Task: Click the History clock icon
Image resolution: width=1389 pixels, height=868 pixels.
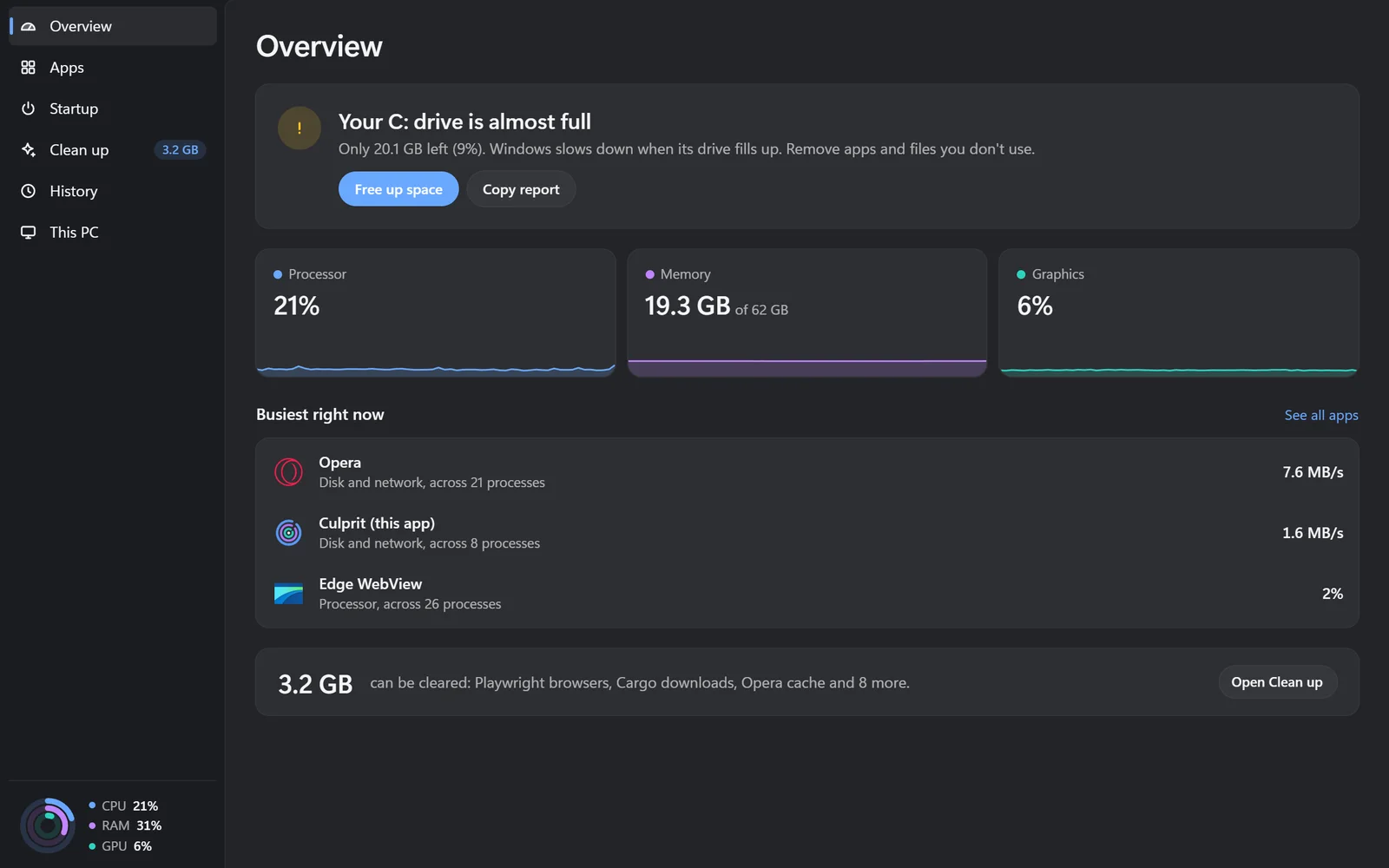Action: pyautogui.click(x=29, y=191)
